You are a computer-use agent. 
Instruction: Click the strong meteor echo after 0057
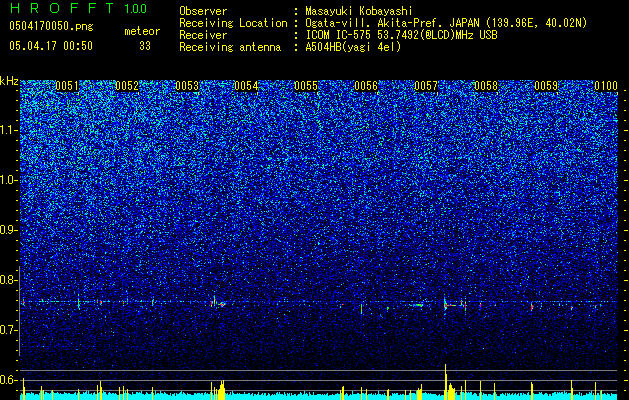click(x=450, y=305)
